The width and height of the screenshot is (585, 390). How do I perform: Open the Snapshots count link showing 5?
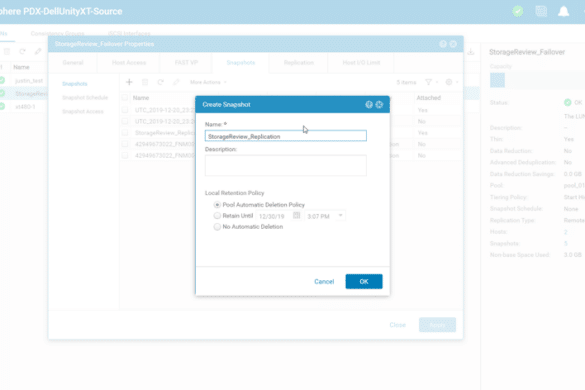pyautogui.click(x=566, y=243)
